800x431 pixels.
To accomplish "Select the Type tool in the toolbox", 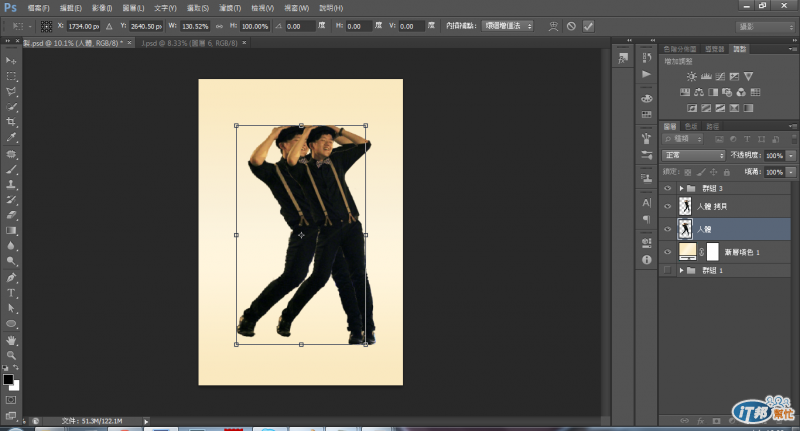I will [x=12, y=293].
